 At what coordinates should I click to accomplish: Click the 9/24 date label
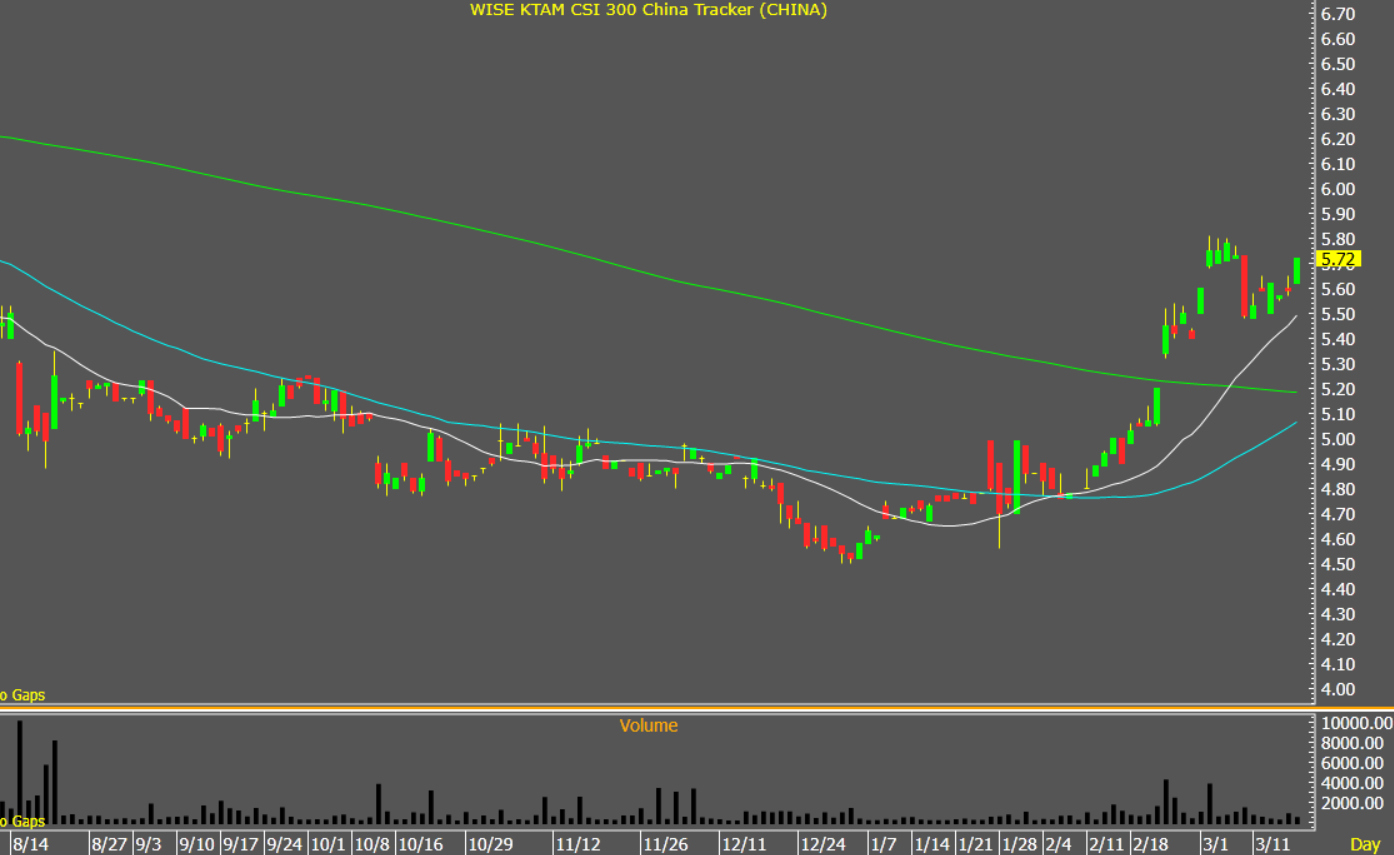285,845
